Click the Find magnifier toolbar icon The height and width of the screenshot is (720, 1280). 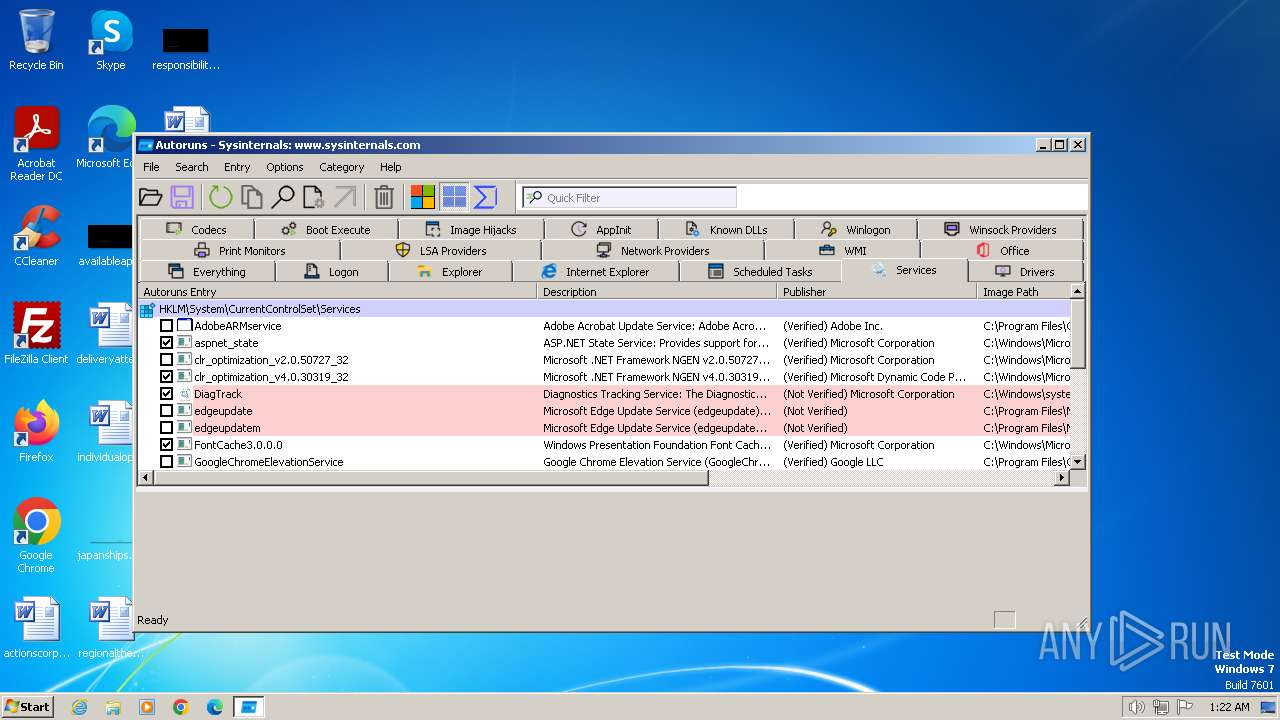point(283,197)
